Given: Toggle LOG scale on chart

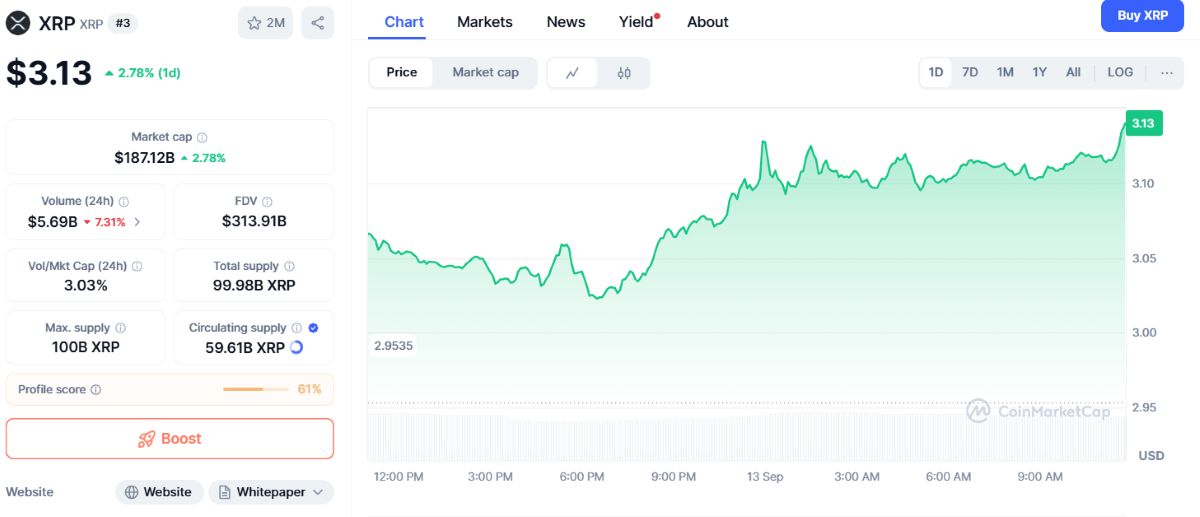Looking at the screenshot, I should click(1120, 72).
